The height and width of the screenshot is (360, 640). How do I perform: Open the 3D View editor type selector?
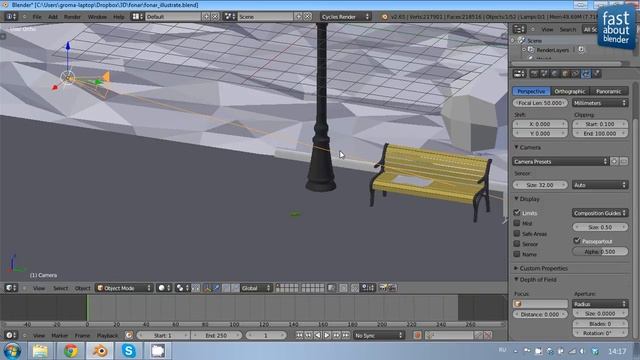click(11, 288)
